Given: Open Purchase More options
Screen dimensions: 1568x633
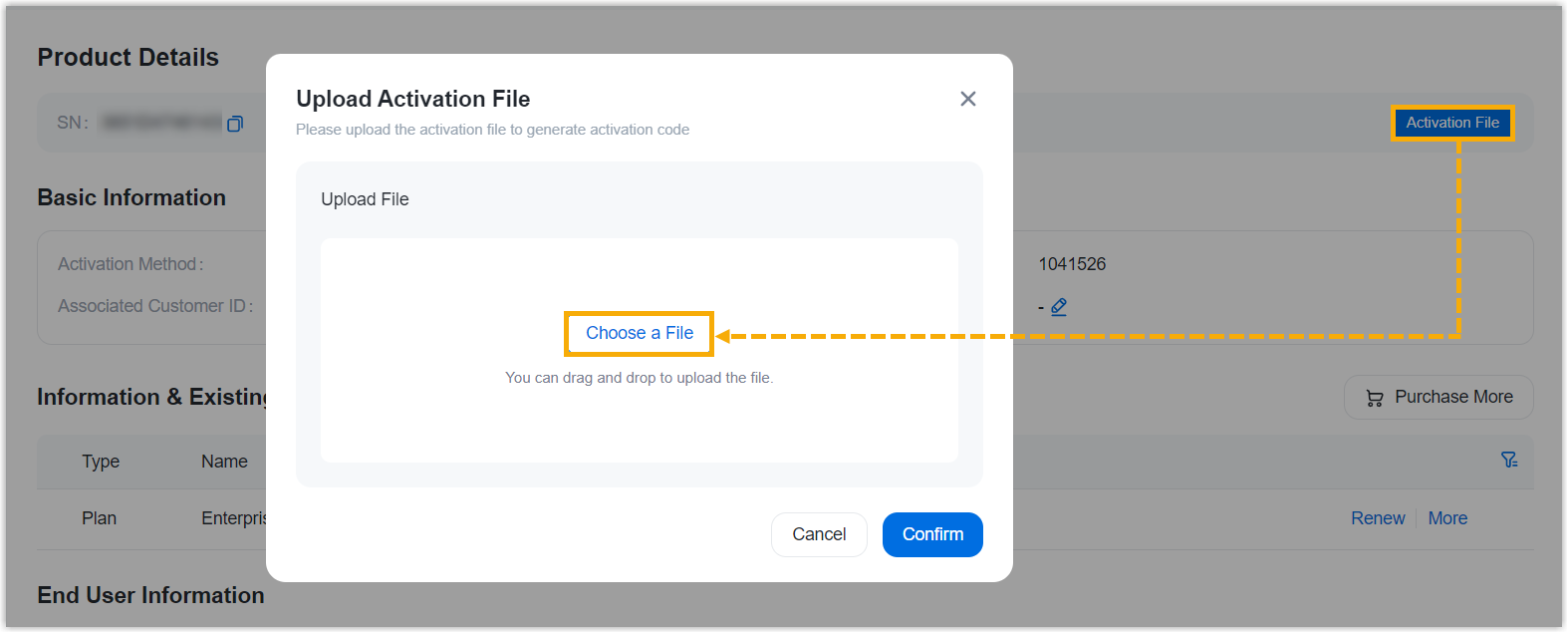Looking at the screenshot, I should pos(1438,397).
